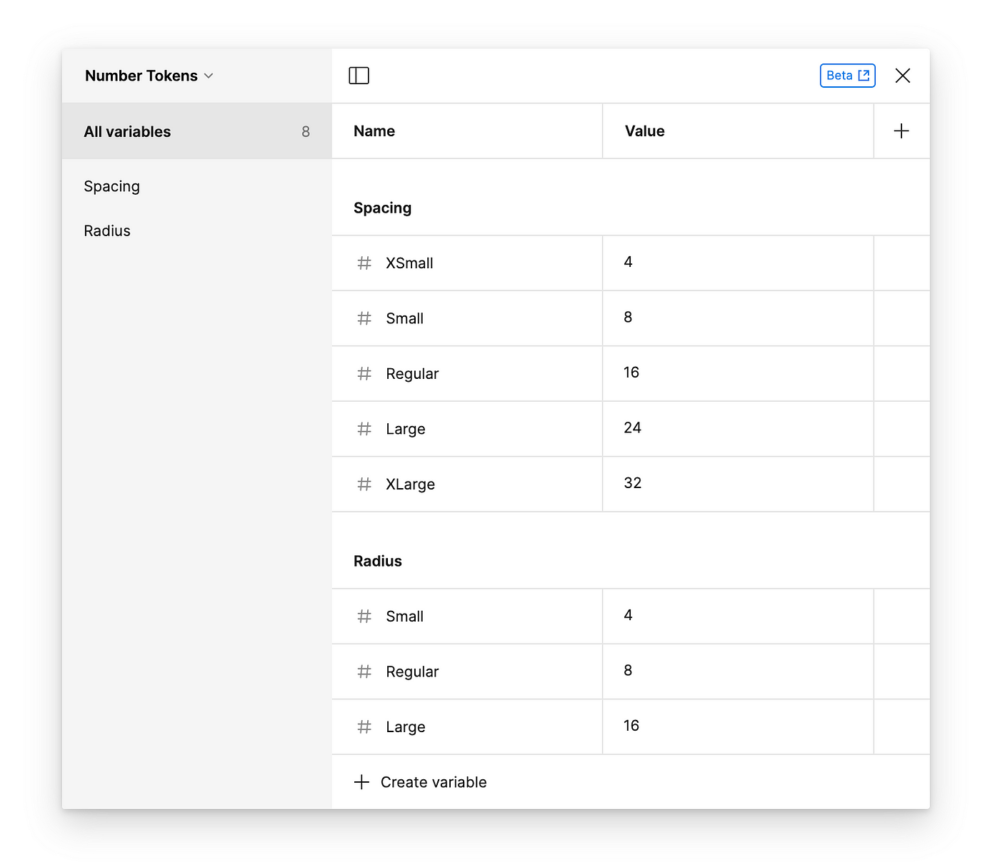The image size is (1000, 867).
Task: Edit the XSmall spacing value 4
Action: pyautogui.click(x=628, y=263)
